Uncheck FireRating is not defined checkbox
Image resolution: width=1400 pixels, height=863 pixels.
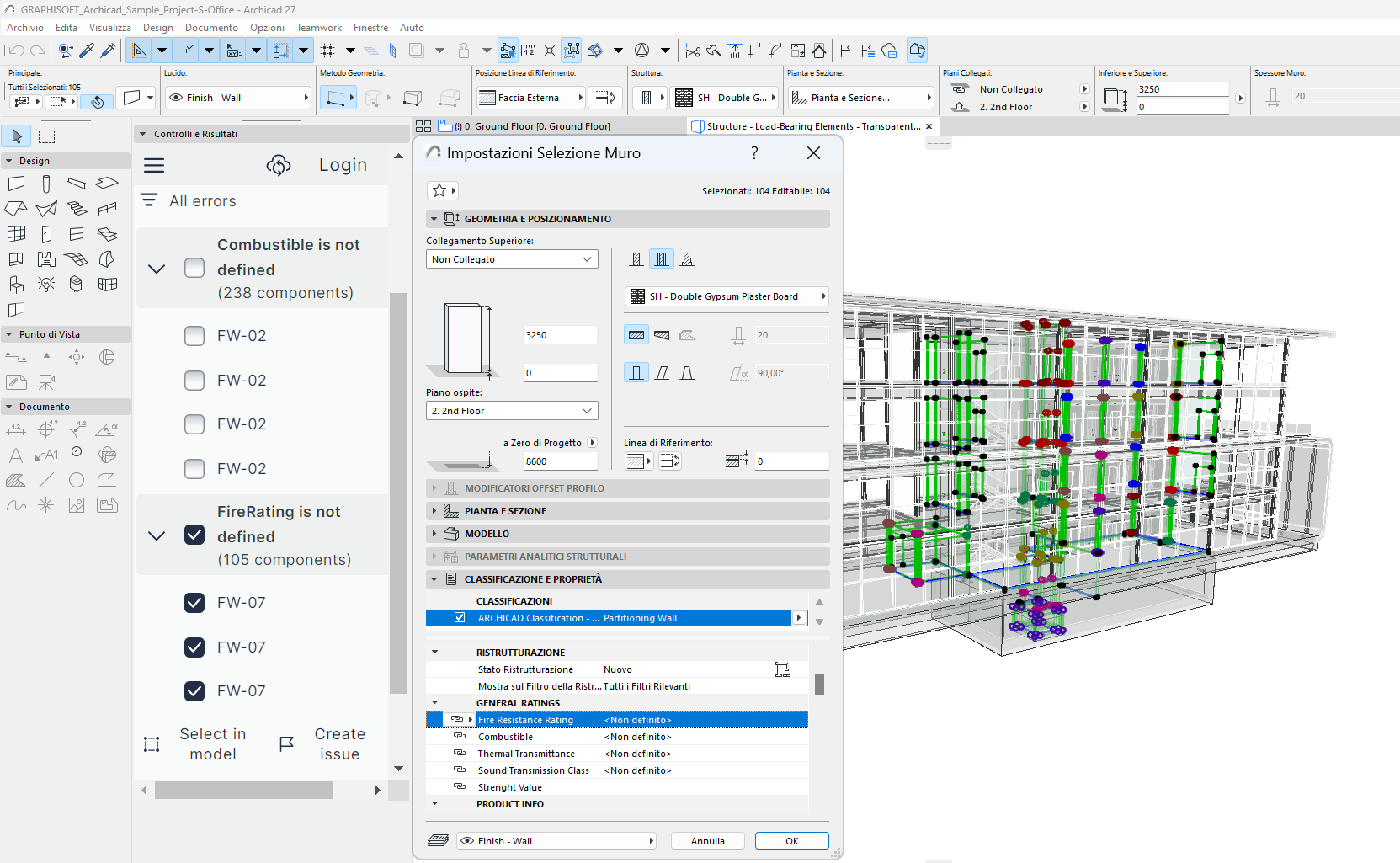tap(194, 535)
